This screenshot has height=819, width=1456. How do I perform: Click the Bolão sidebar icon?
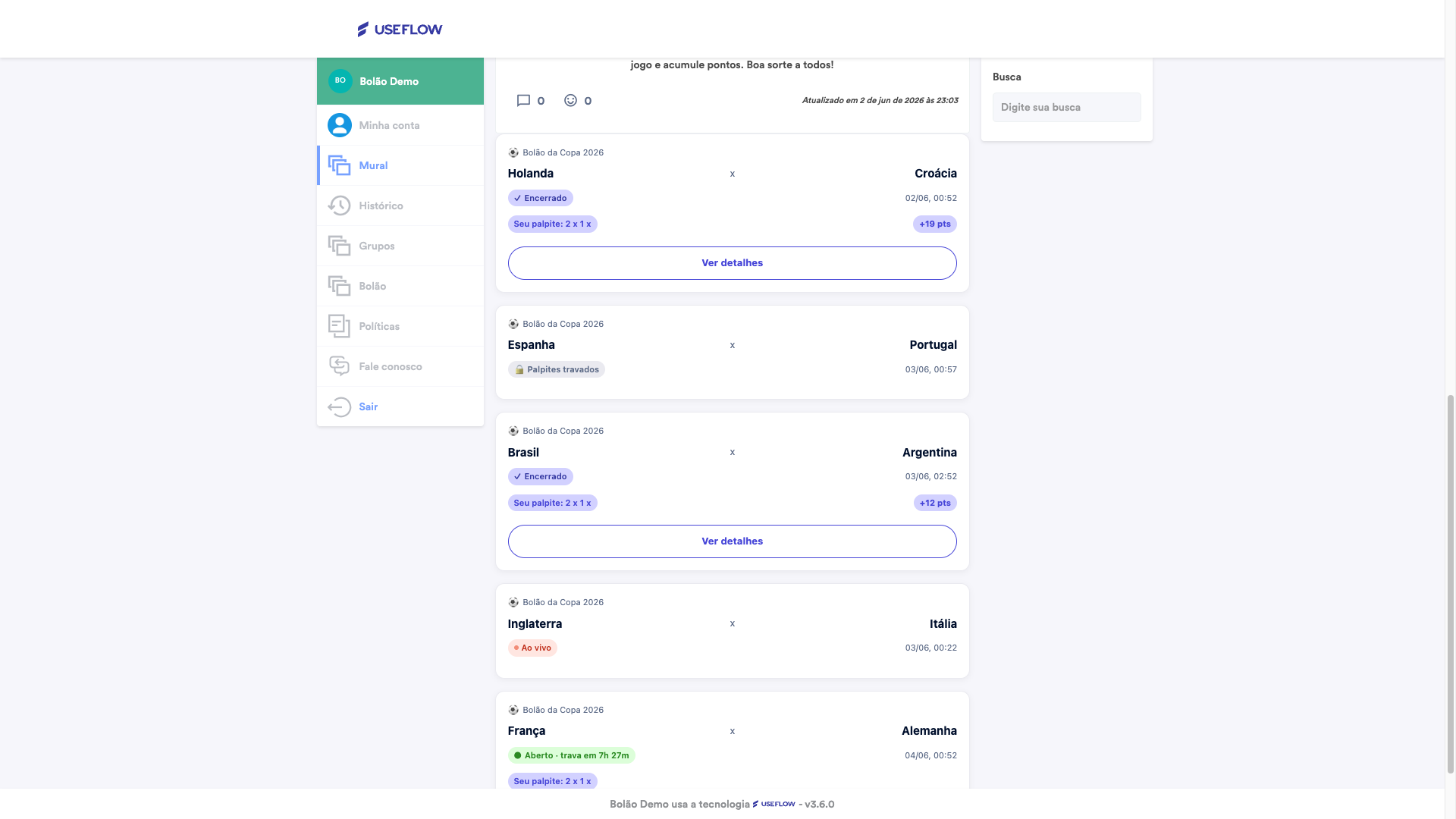pos(340,286)
